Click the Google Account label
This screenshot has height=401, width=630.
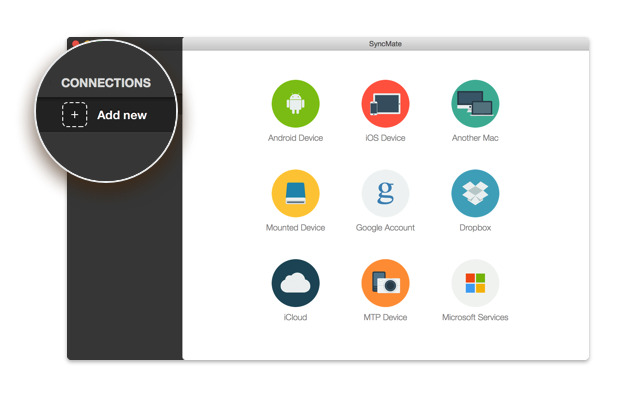[385, 228]
